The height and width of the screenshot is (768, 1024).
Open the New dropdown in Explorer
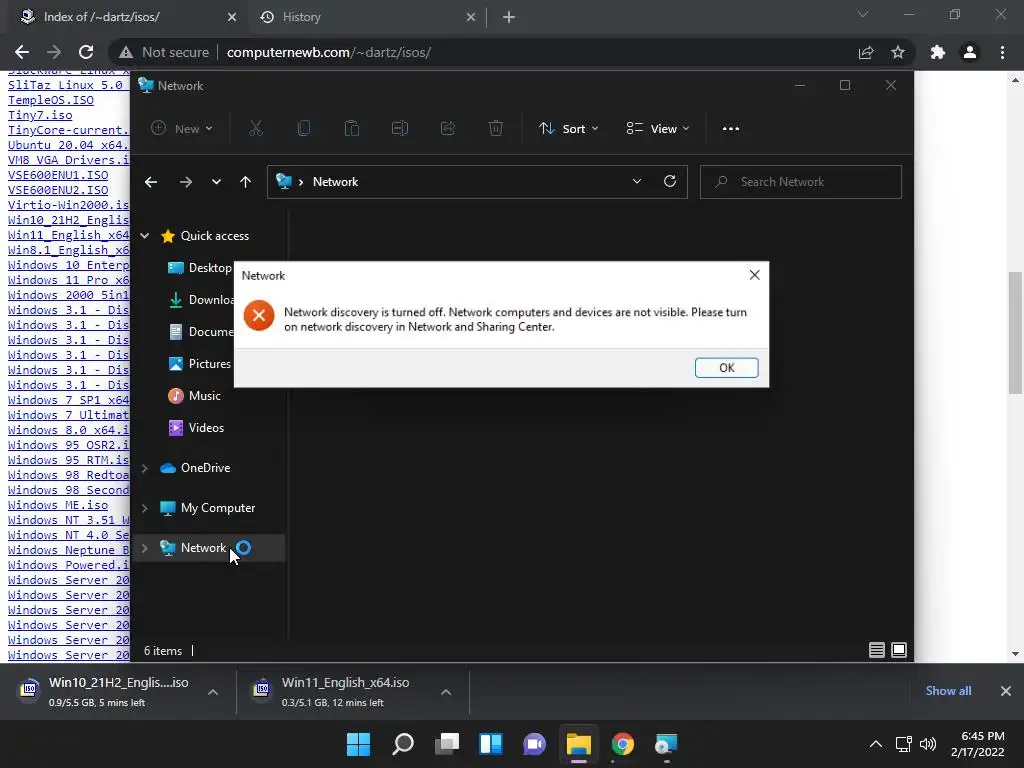182,129
